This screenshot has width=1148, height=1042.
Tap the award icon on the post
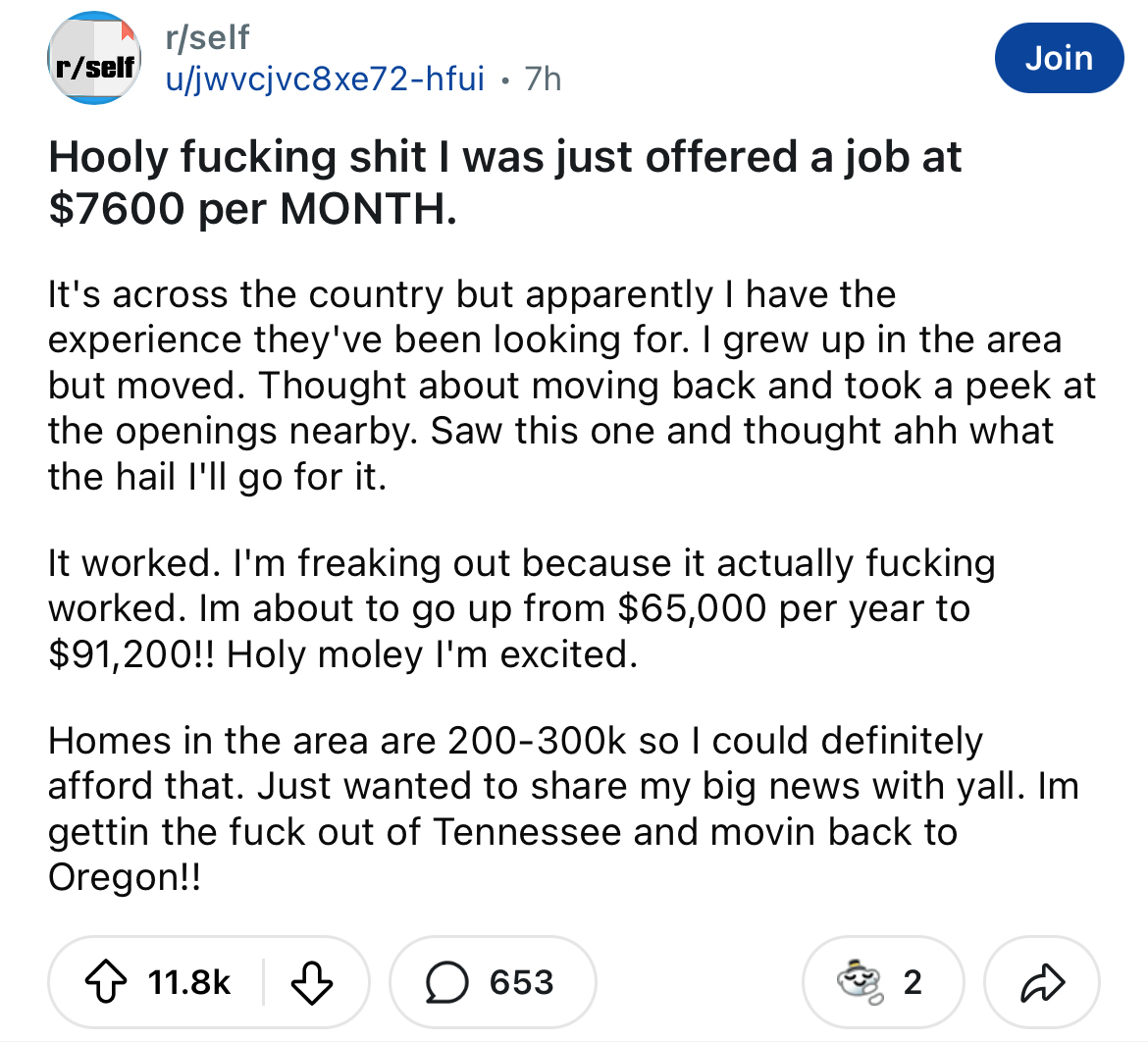[861, 981]
